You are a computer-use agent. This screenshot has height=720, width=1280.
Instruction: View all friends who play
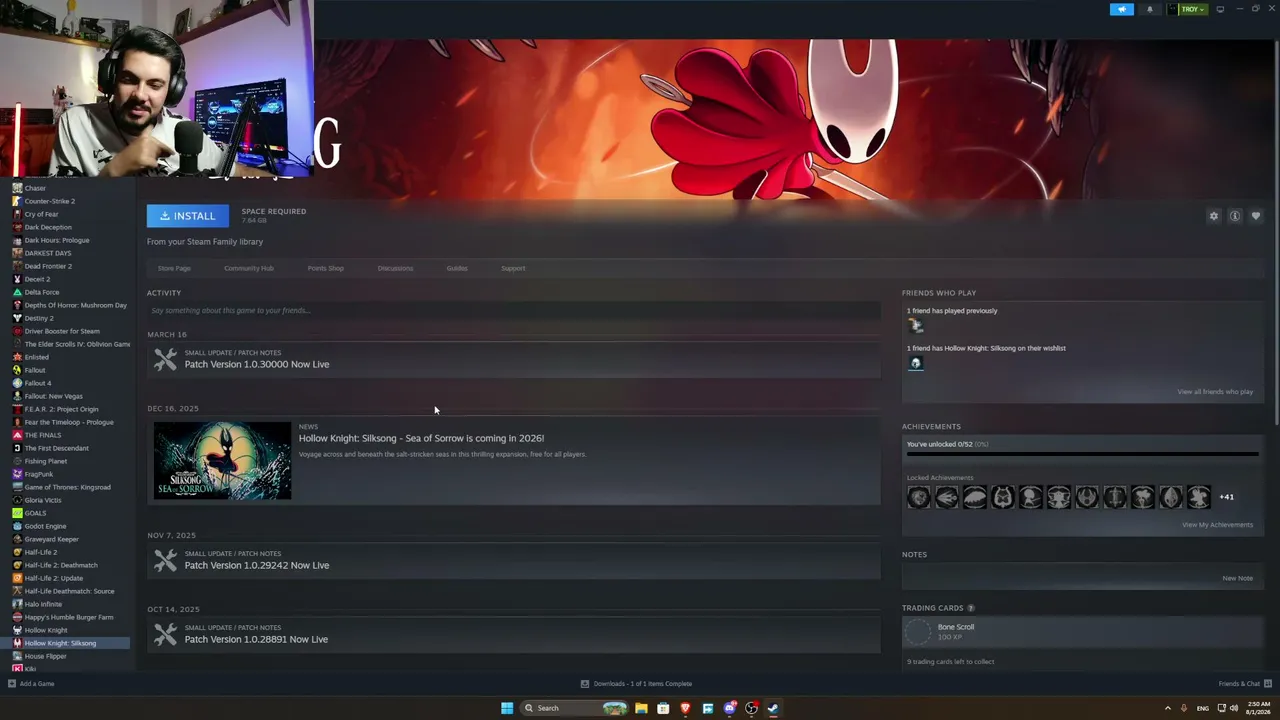[1215, 392]
